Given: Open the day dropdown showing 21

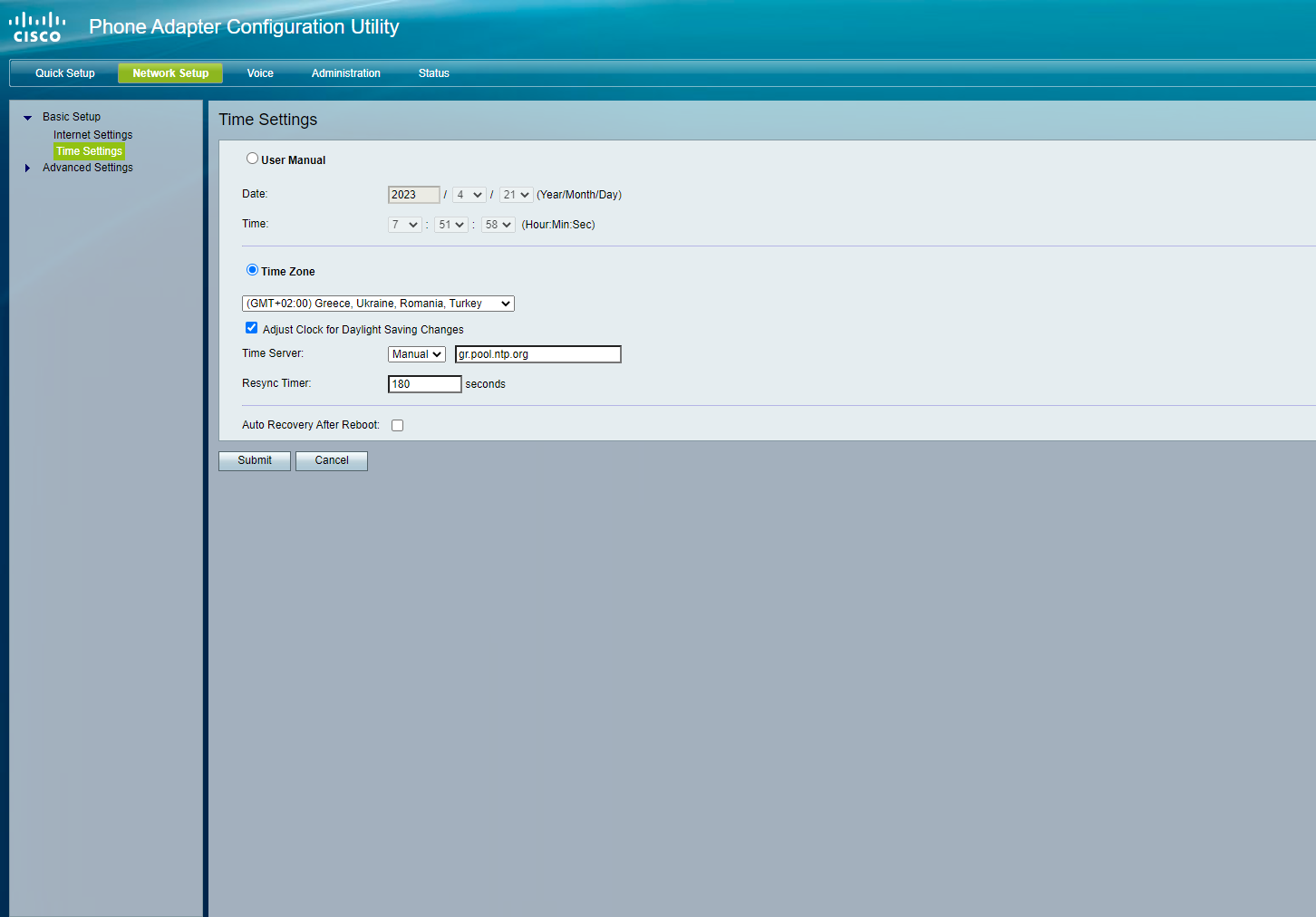Looking at the screenshot, I should click(x=517, y=195).
